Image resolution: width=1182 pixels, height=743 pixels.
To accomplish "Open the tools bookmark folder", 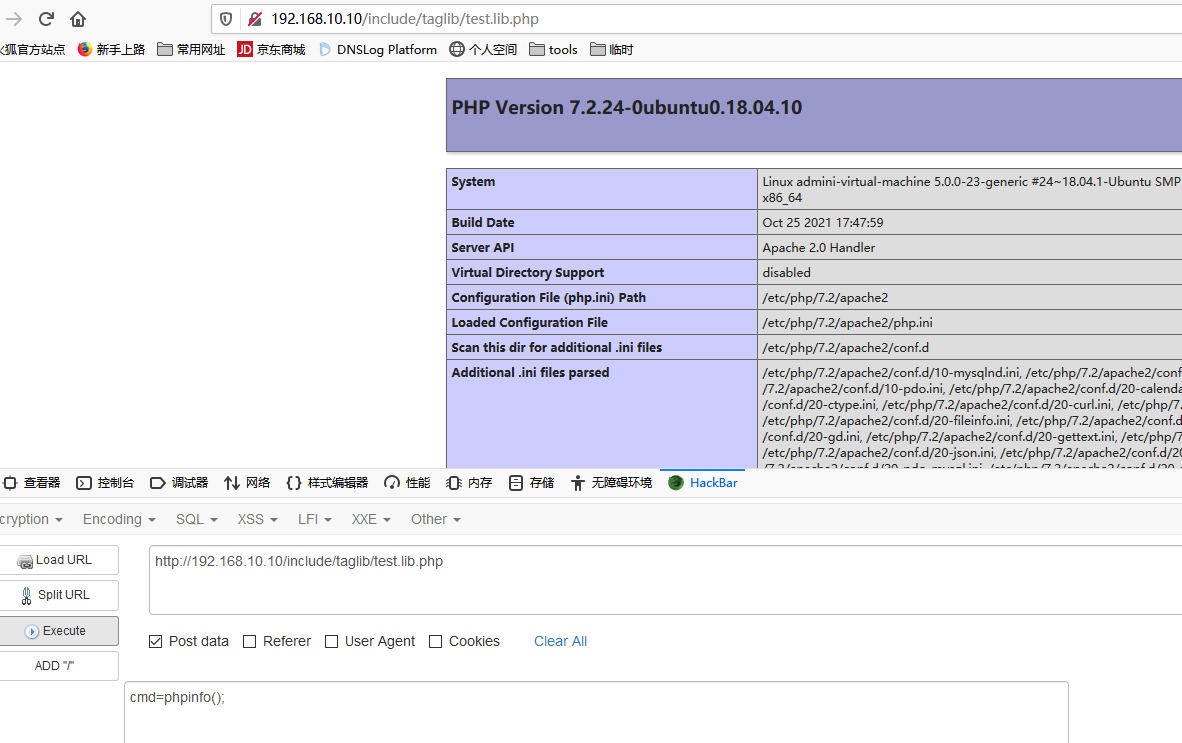I will click(553, 50).
